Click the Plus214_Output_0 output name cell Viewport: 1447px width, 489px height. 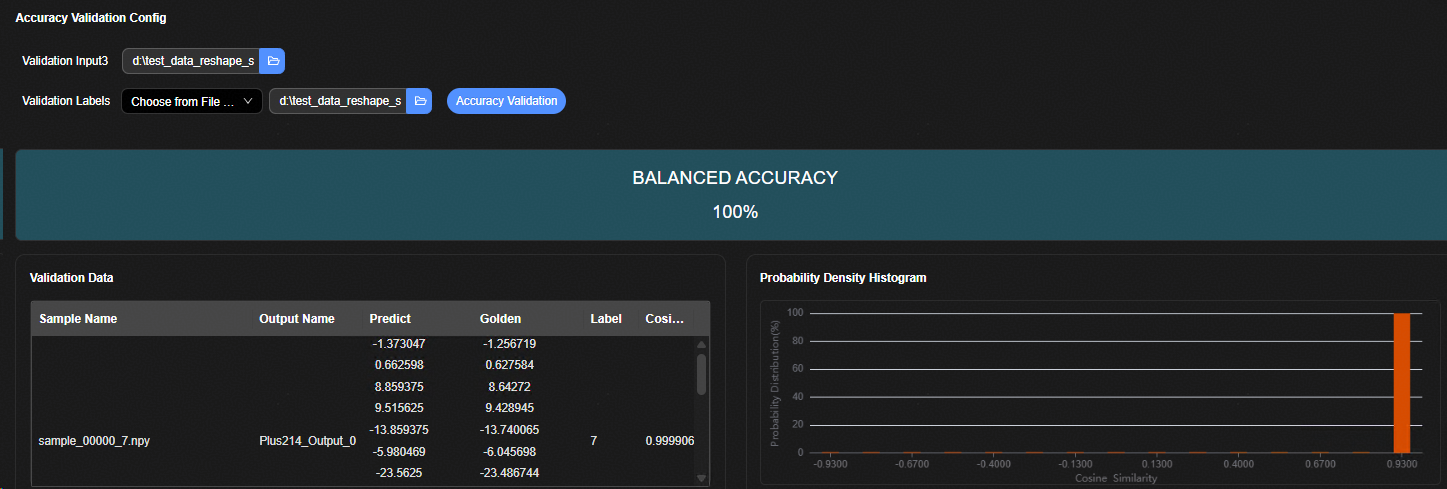[x=307, y=440]
